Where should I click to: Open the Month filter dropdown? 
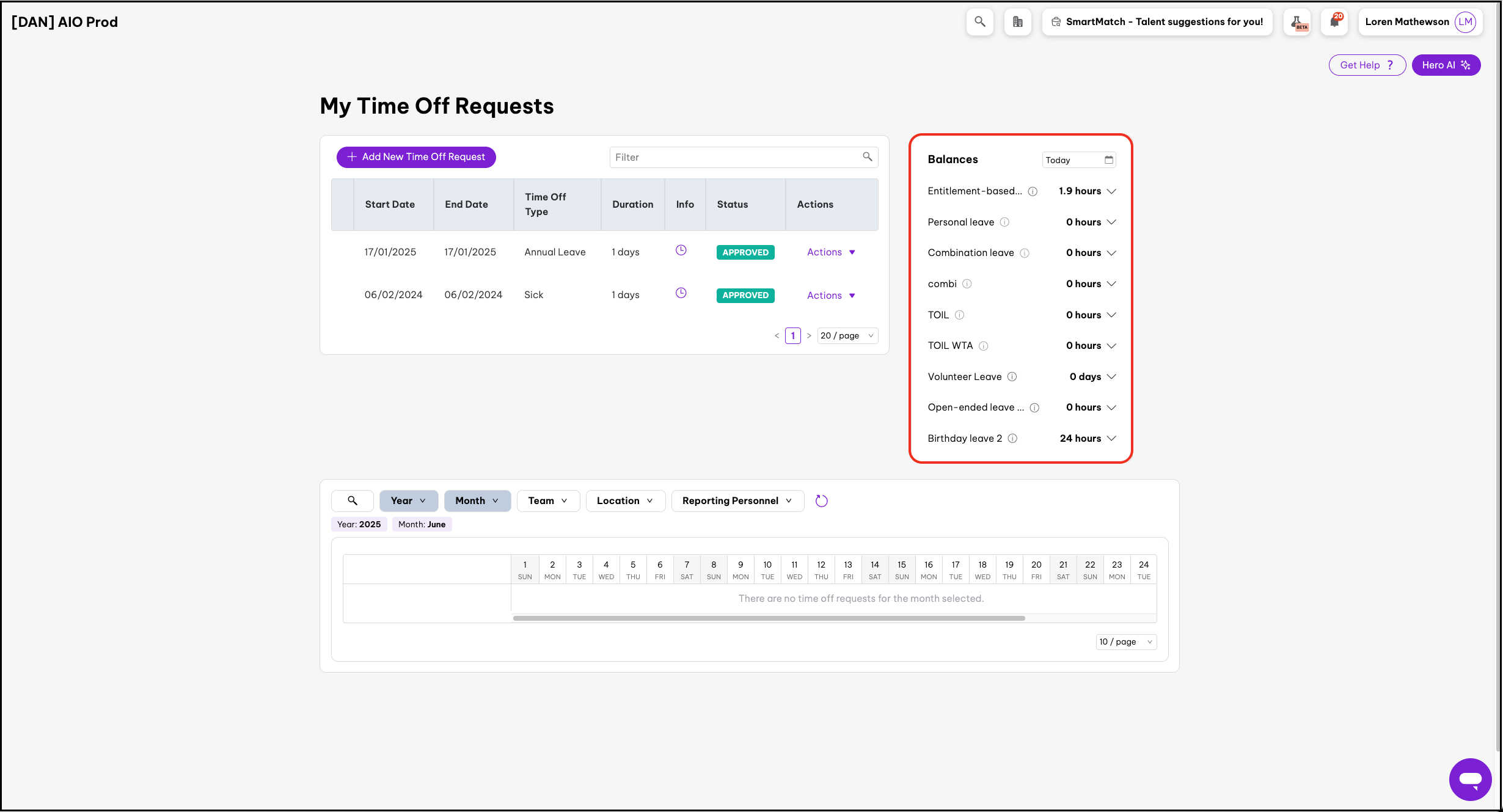coord(477,501)
